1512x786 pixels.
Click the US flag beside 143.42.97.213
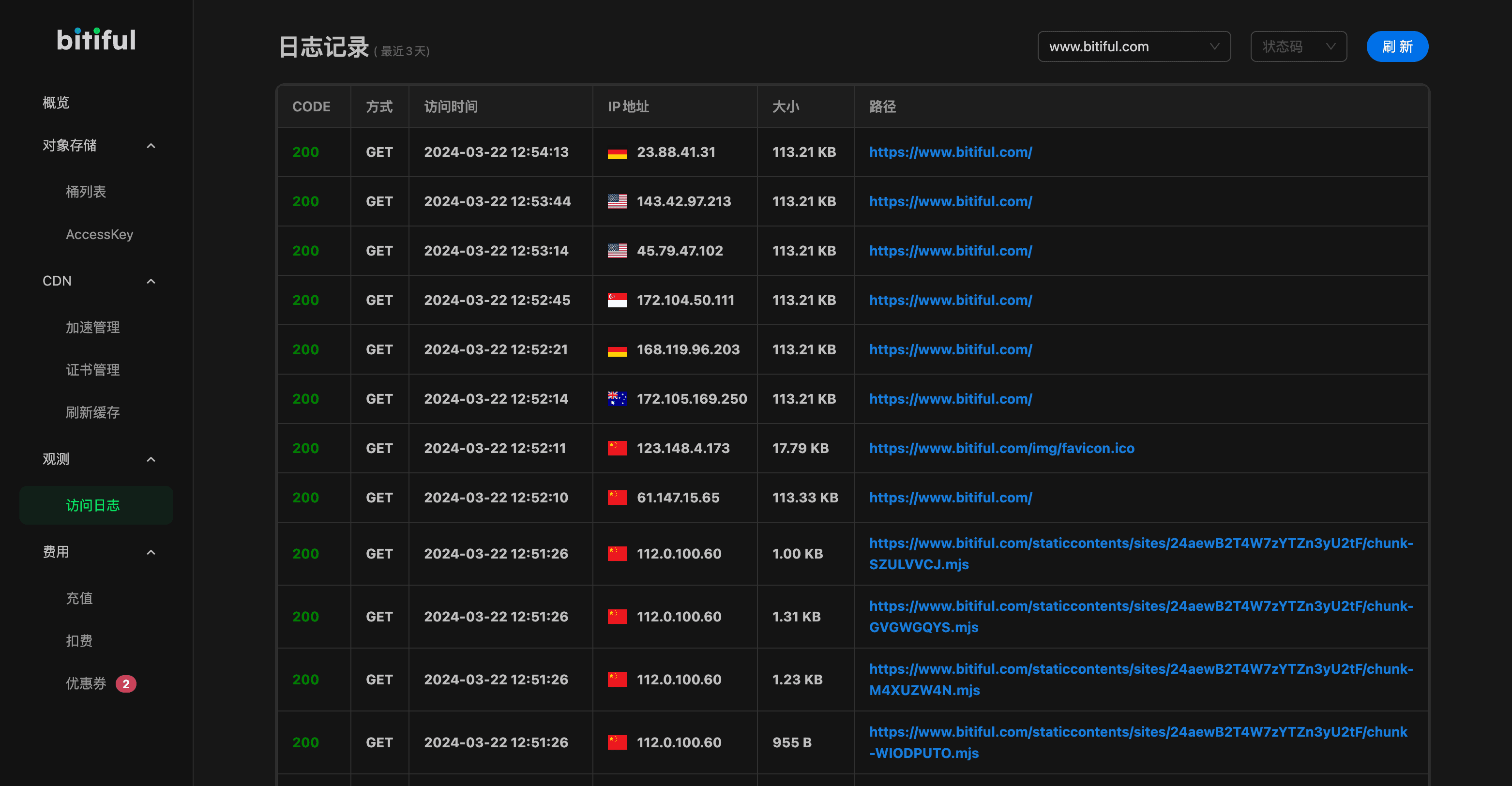click(617, 201)
